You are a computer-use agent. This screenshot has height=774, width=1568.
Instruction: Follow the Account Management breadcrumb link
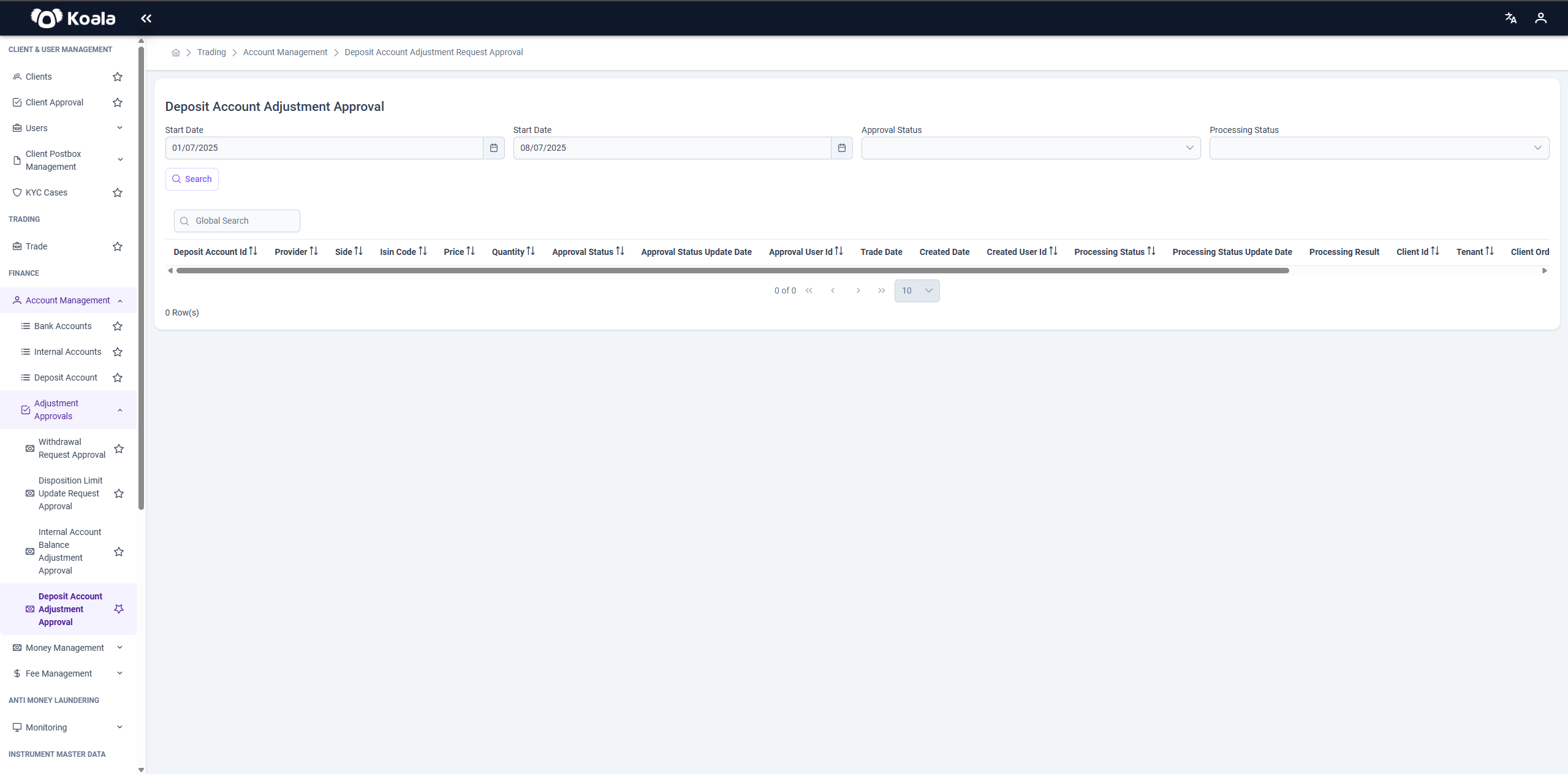(285, 52)
